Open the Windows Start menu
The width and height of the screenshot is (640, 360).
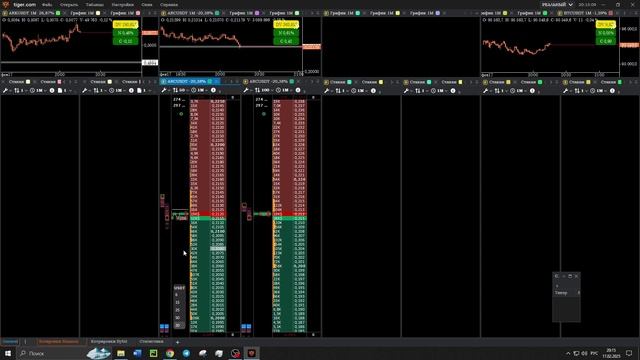click(x=8, y=353)
